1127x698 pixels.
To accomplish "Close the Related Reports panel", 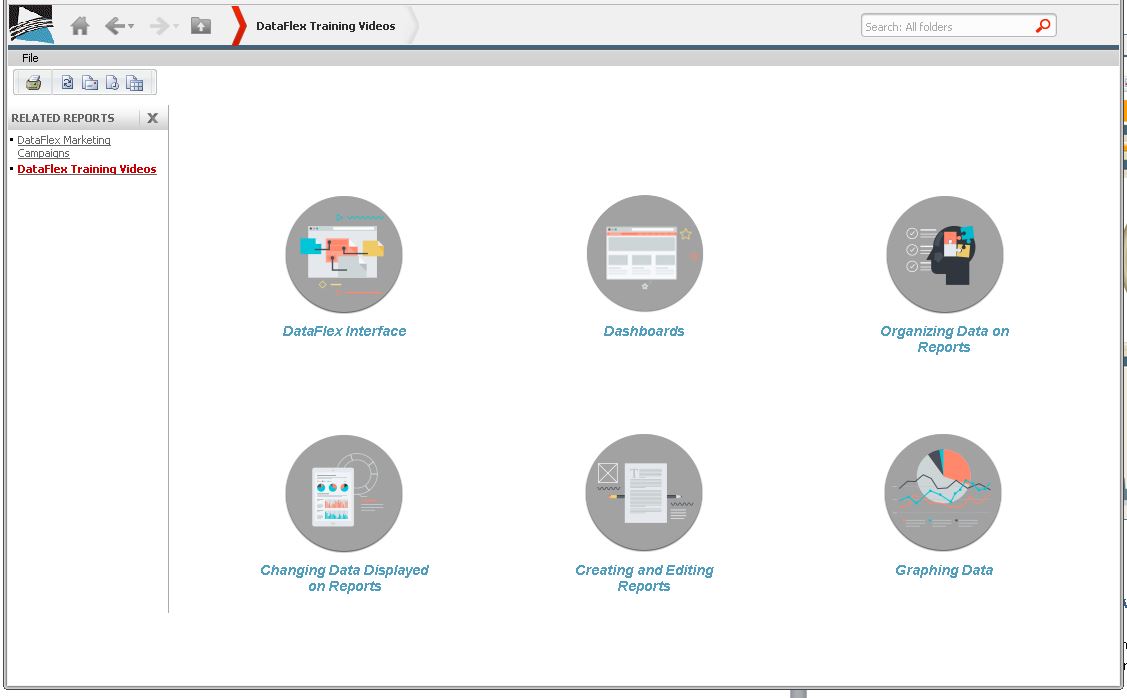I will click(152, 118).
